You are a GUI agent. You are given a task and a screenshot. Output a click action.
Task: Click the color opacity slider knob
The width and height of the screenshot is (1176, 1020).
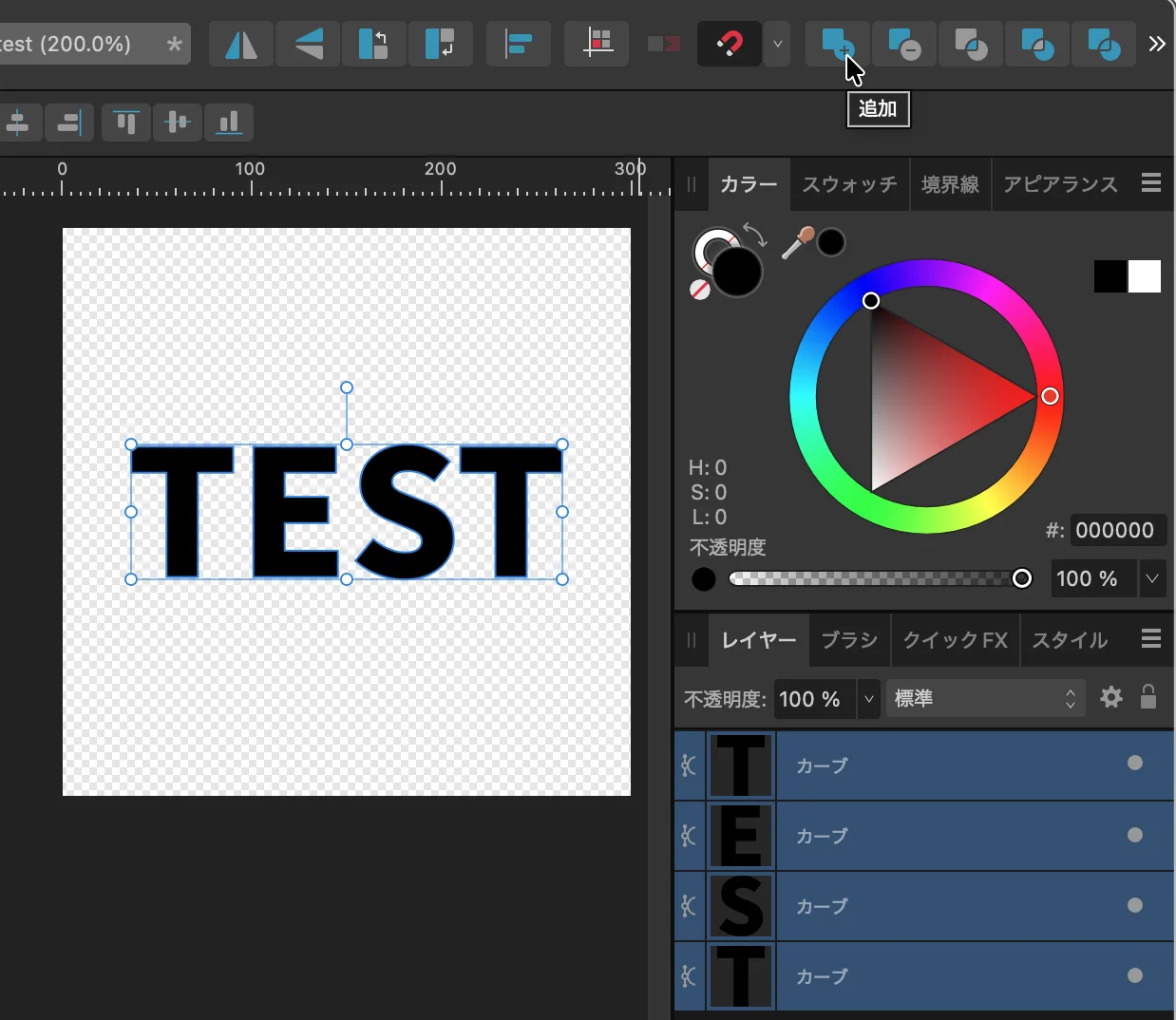click(x=1022, y=578)
